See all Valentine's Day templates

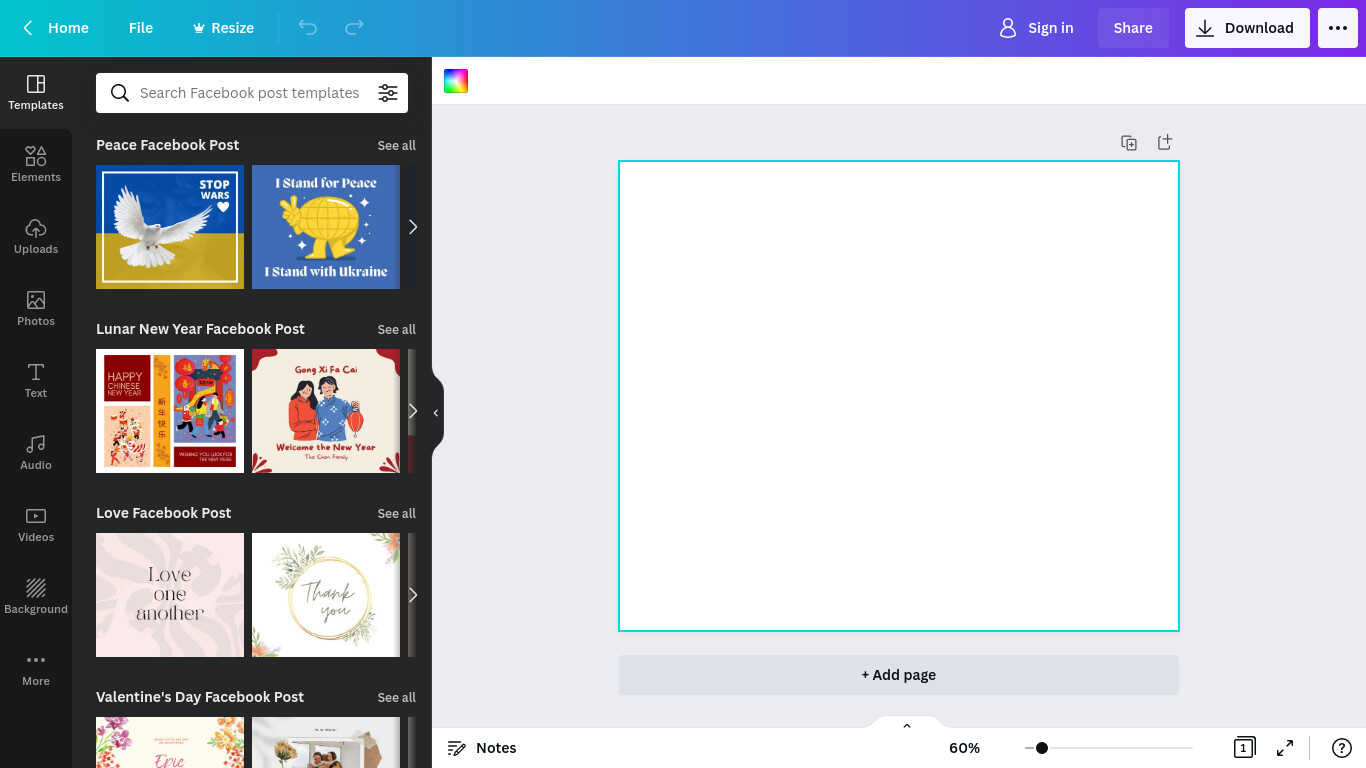tap(396, 697)
